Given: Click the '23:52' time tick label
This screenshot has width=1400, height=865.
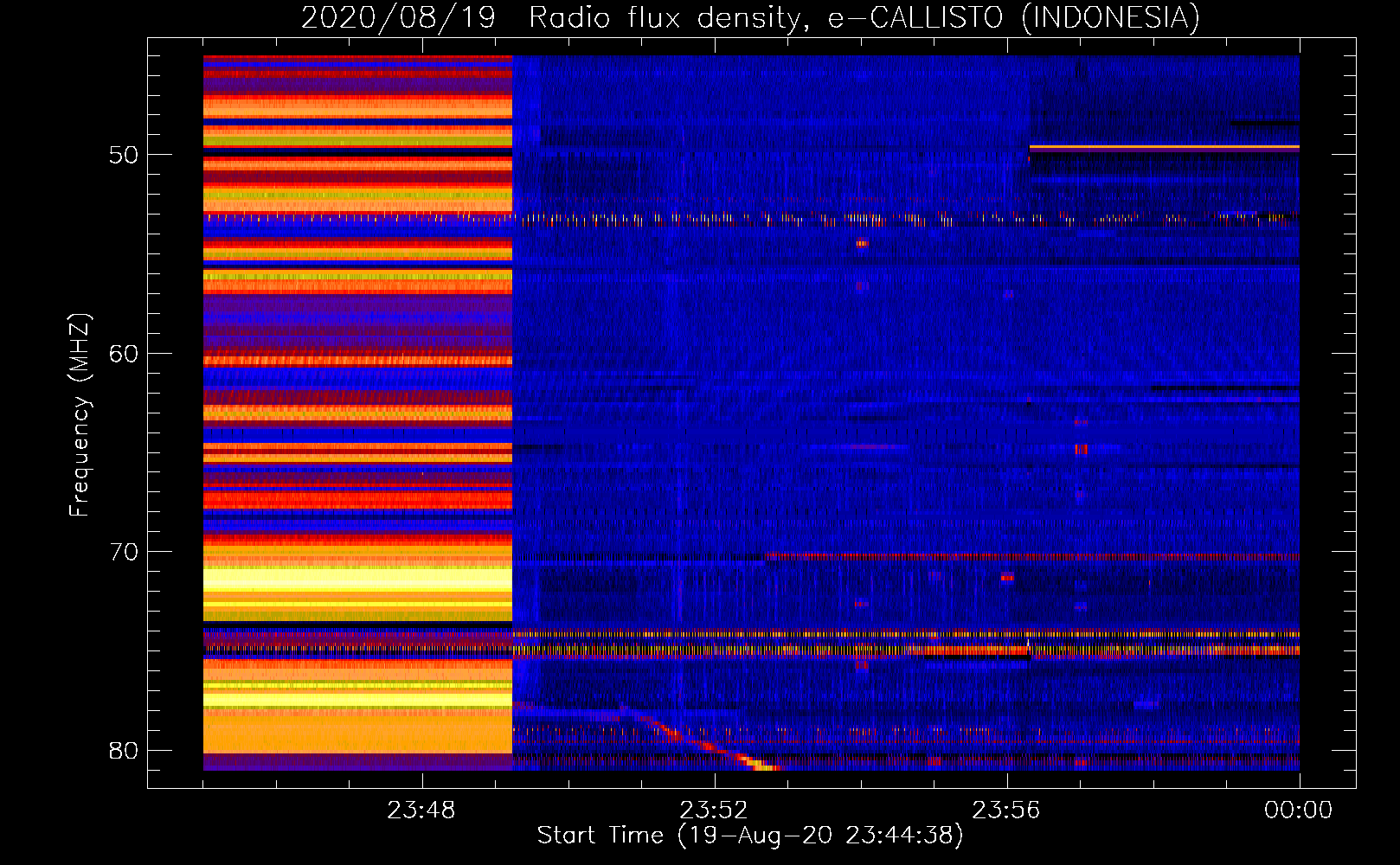Looking at the screenshot, I should click(714, 811).
